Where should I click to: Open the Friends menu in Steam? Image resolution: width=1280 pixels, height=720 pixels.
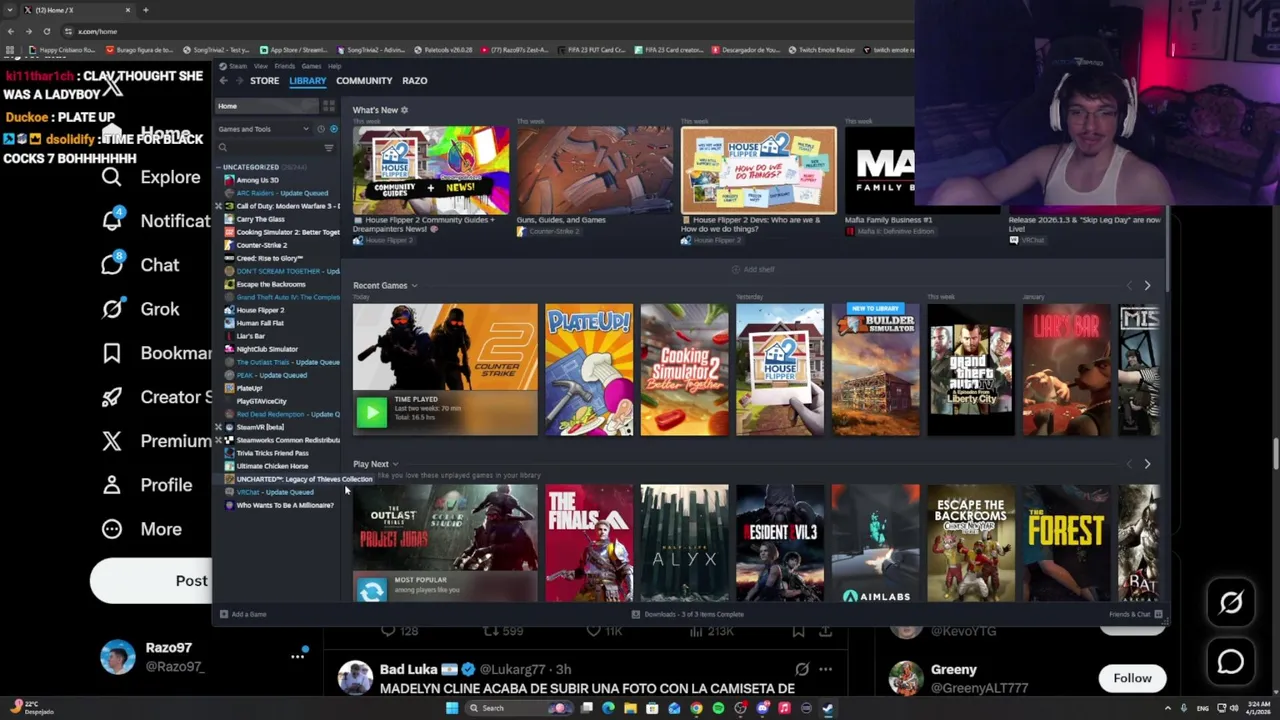(285, 66)
